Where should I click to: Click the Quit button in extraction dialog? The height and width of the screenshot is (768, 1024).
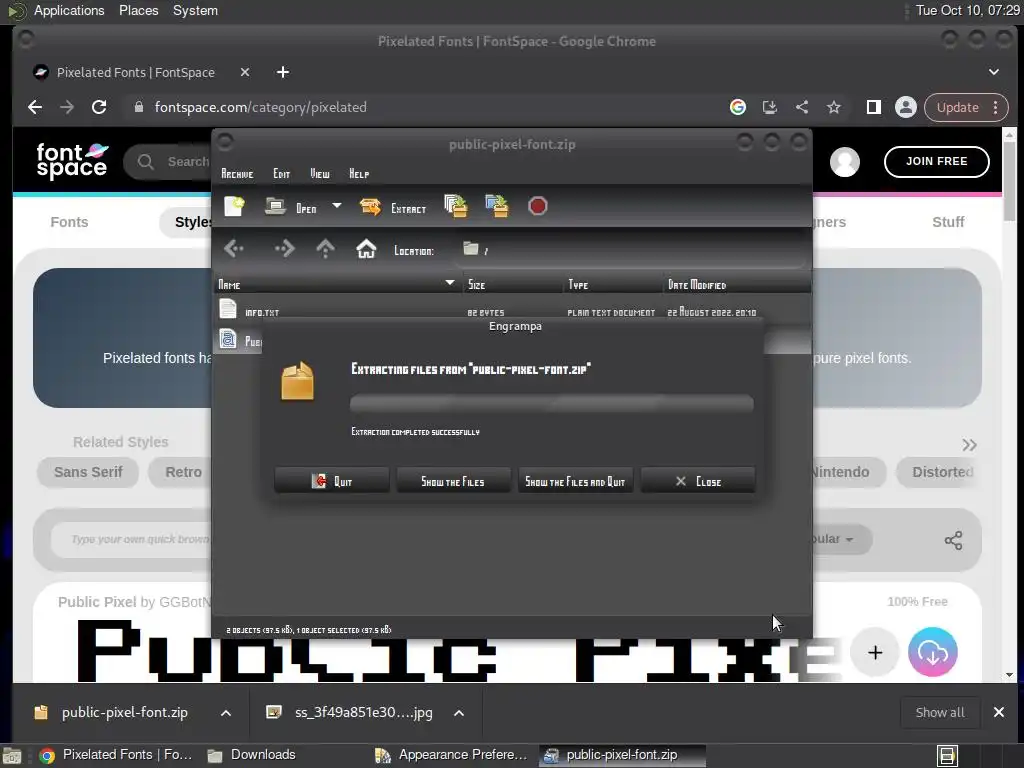(x=332, y=481)
